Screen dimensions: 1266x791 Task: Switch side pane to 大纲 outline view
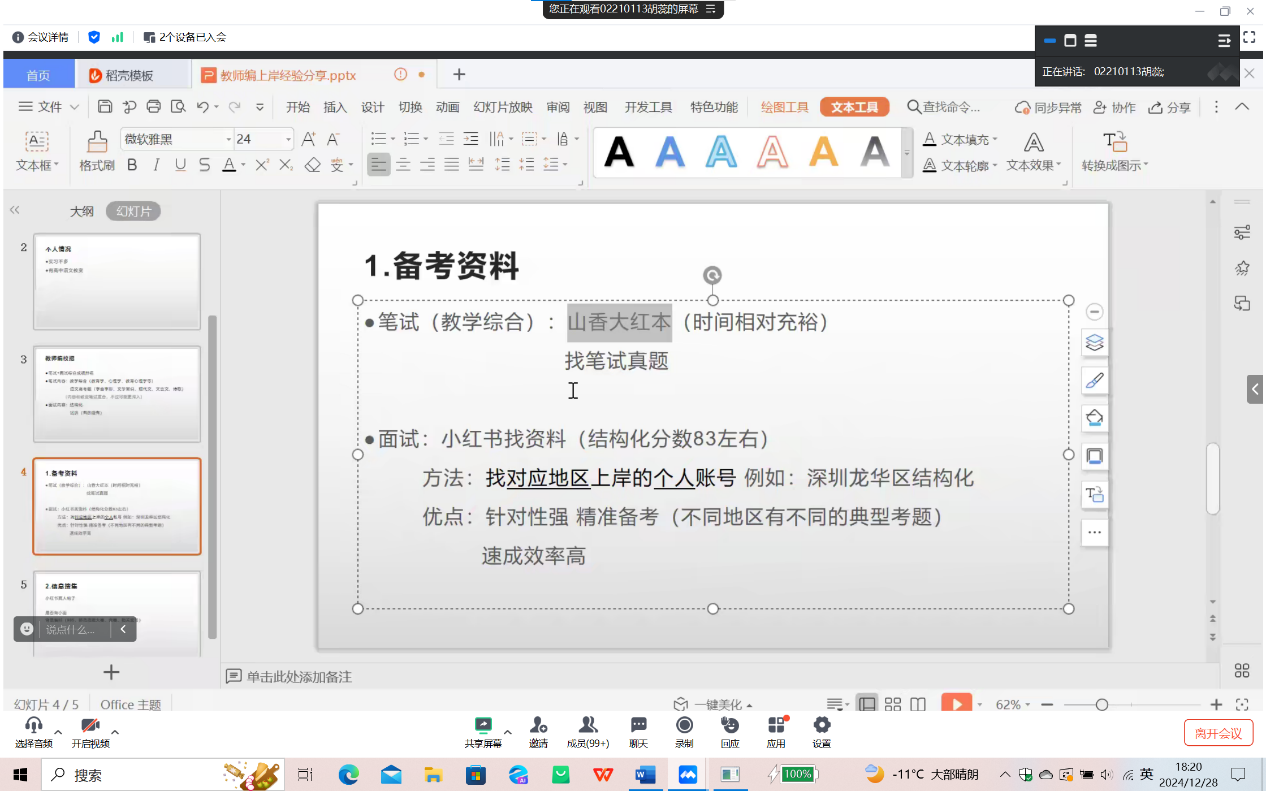(x=82, y=211)
